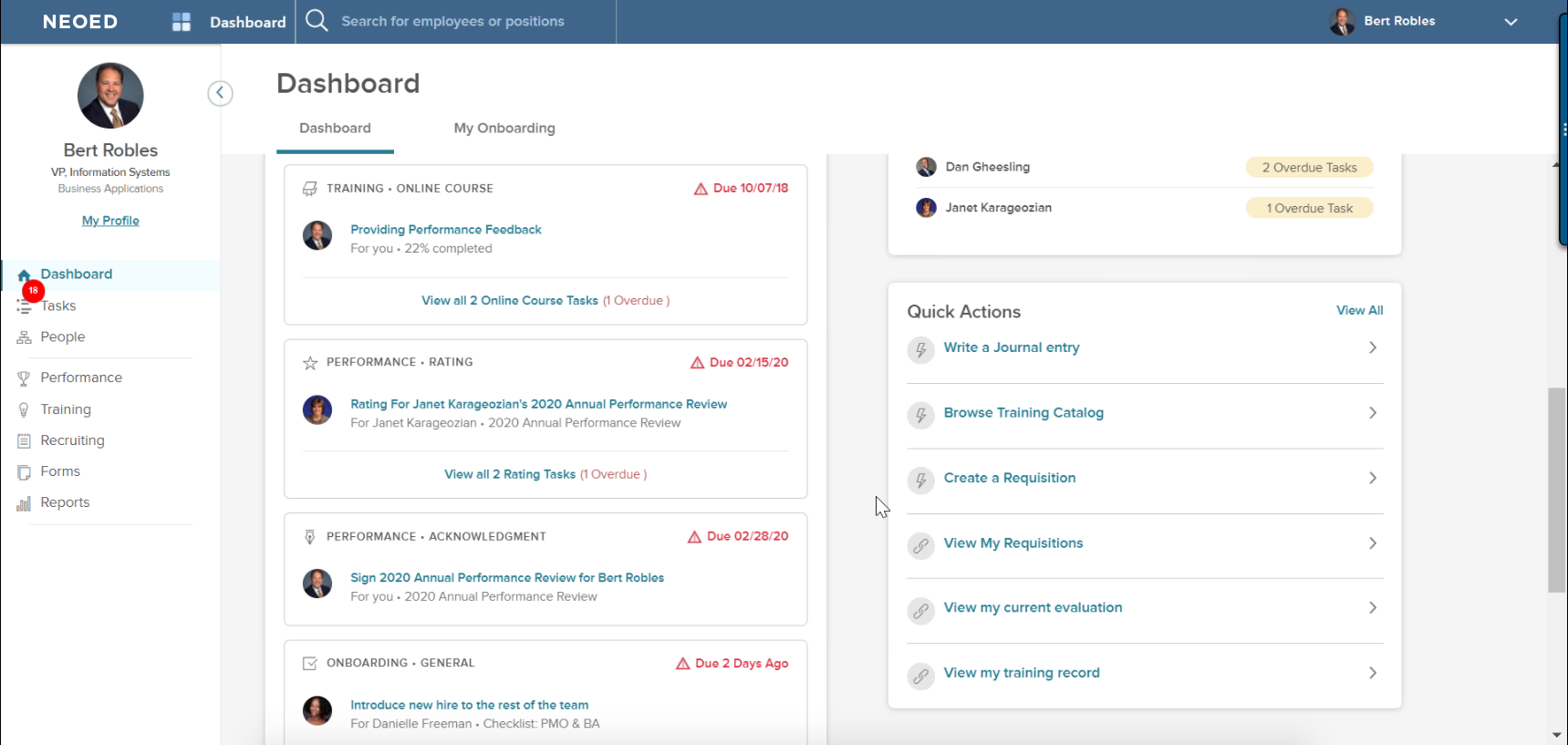Click the Onboarding General checkbox icon
The image size is (1568, 745).
[310, 664]
